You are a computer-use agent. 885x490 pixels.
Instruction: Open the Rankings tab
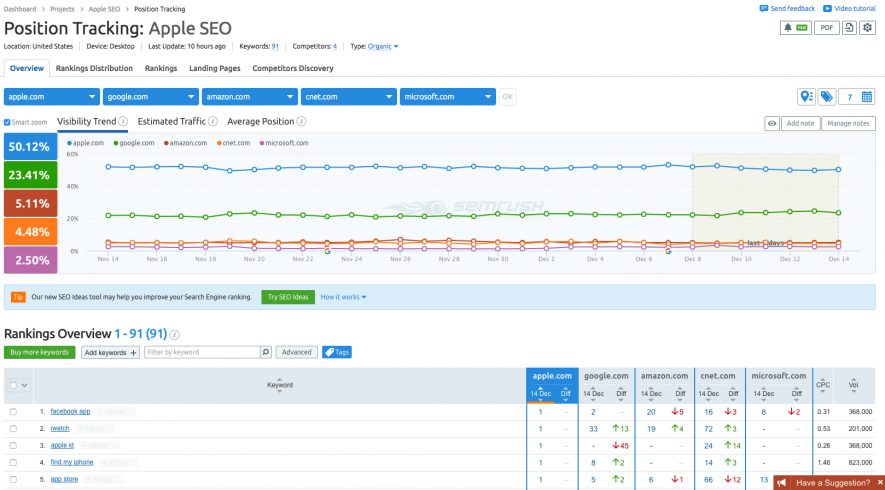161,68
